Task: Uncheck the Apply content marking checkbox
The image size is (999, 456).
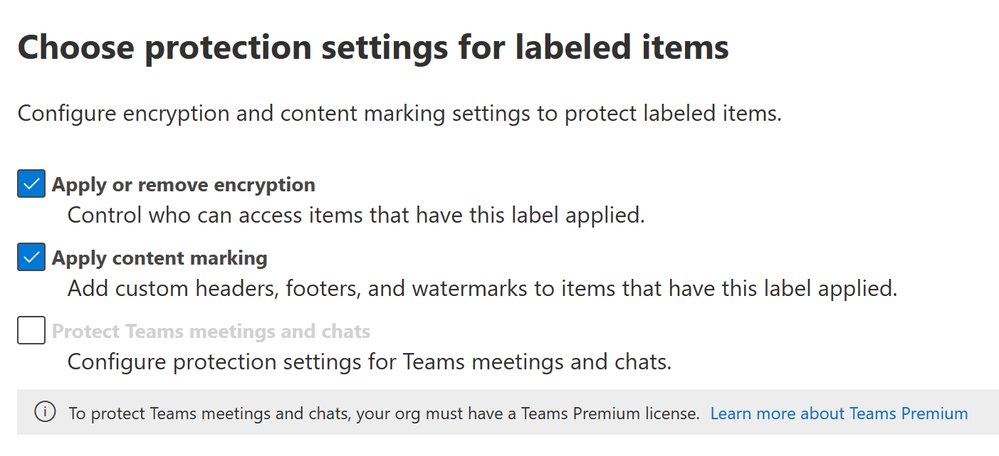Action: pyautogui.click(x=31, y=257)
